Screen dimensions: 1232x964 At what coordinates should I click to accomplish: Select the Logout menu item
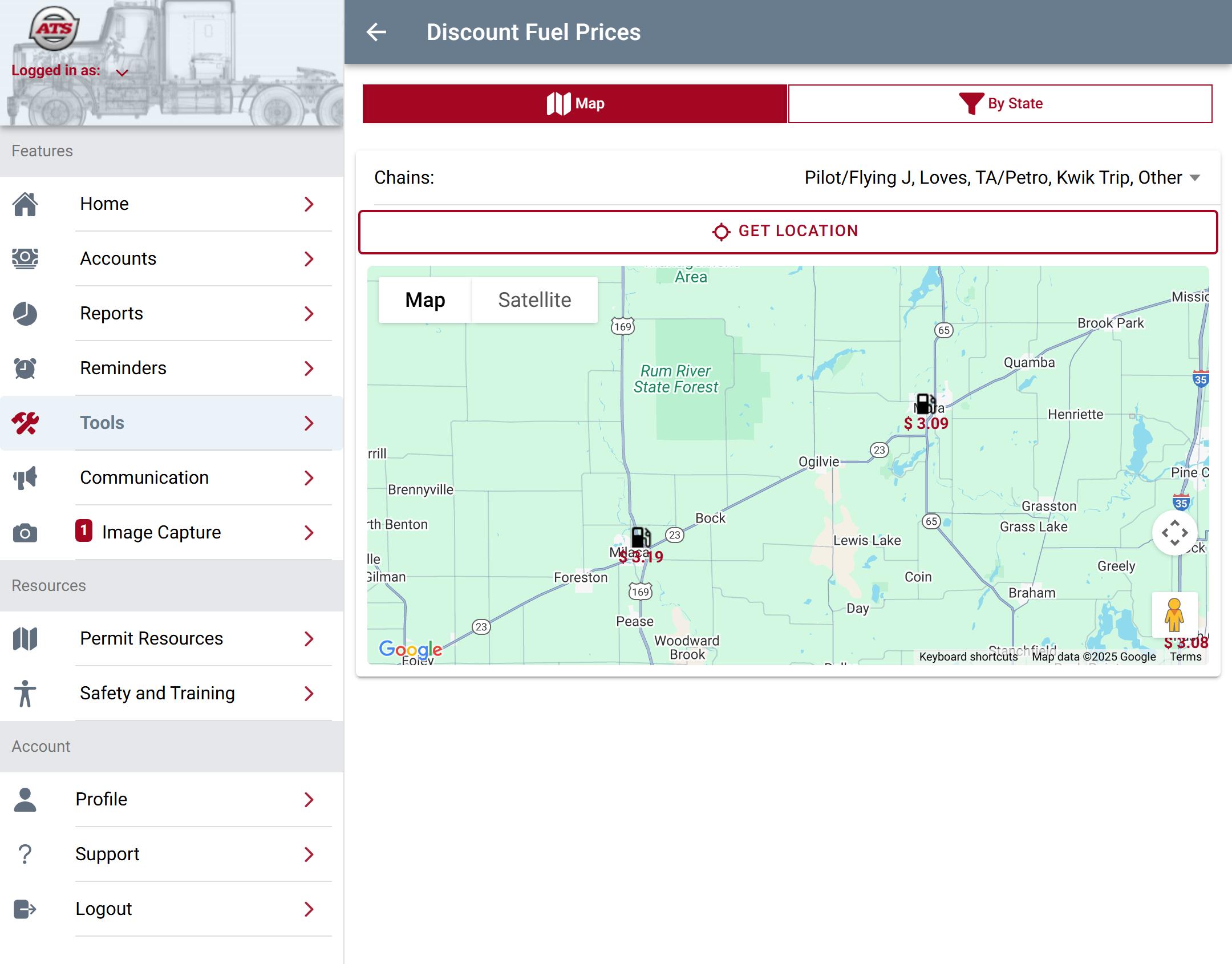[172, 909]
